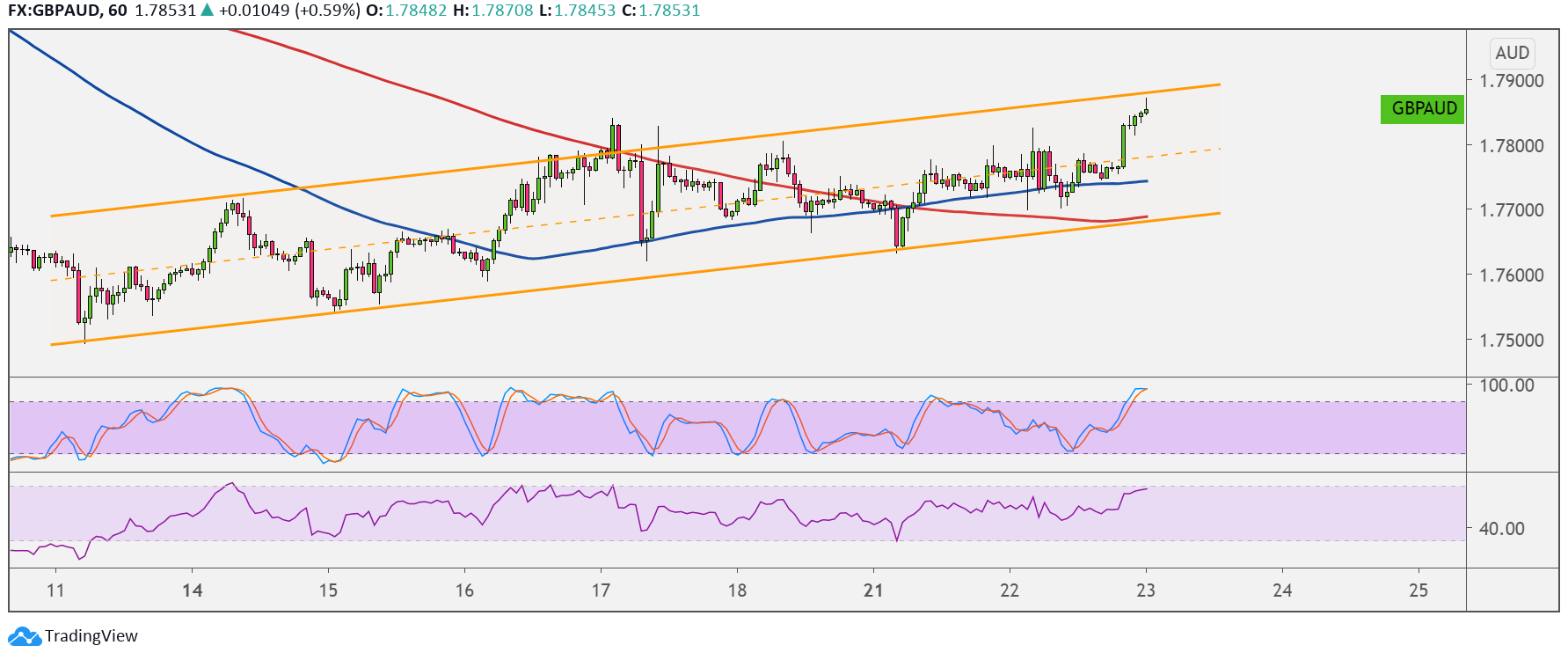
Task: Click date label 25 on time axis
Action: pos(1418,590)
